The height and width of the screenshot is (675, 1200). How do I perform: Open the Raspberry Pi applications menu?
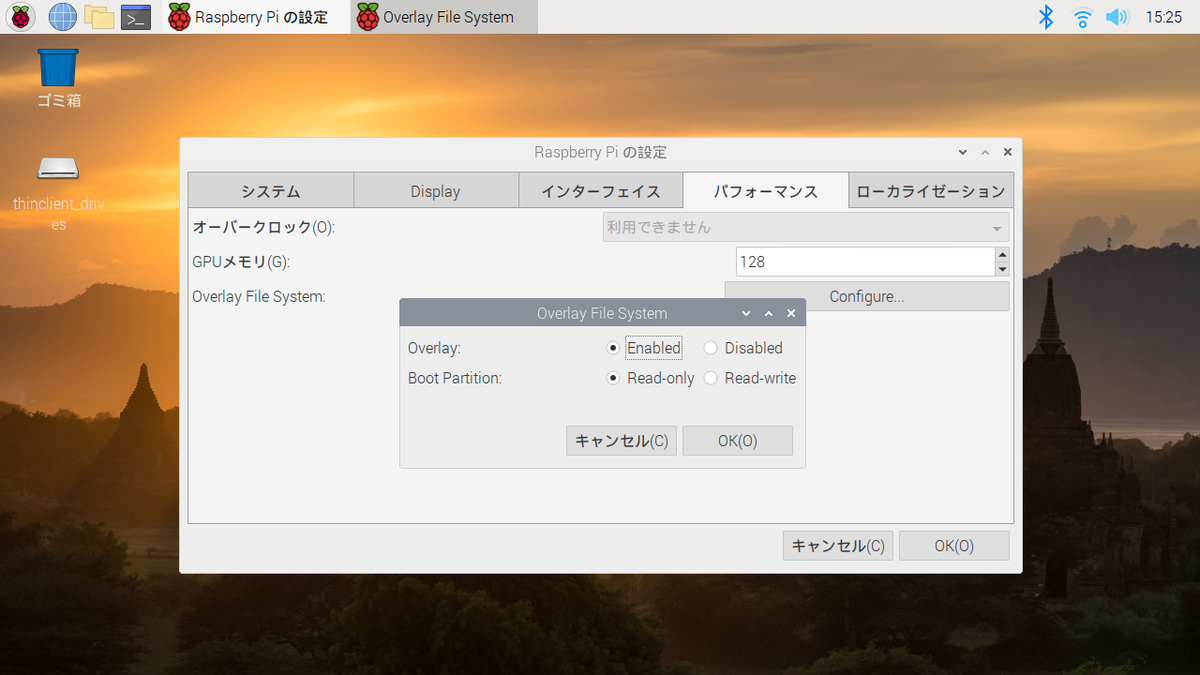[20, 16]
